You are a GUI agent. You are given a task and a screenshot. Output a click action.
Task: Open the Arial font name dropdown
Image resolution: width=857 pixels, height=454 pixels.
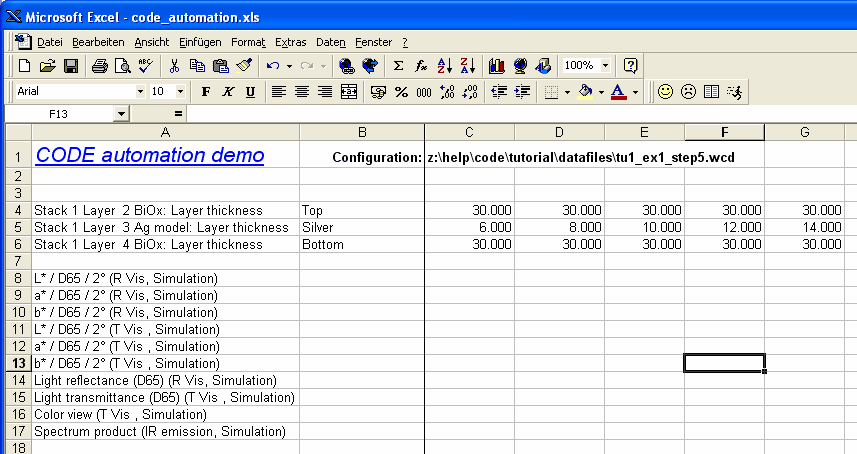(140, 91)
